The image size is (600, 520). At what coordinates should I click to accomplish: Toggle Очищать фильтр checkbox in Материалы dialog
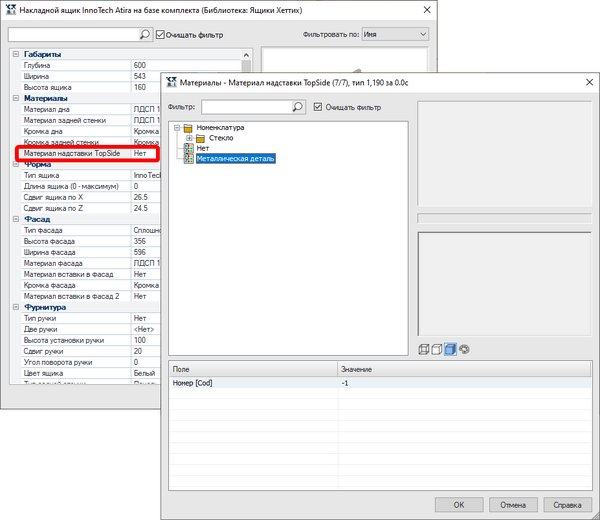tap(318, 107)
